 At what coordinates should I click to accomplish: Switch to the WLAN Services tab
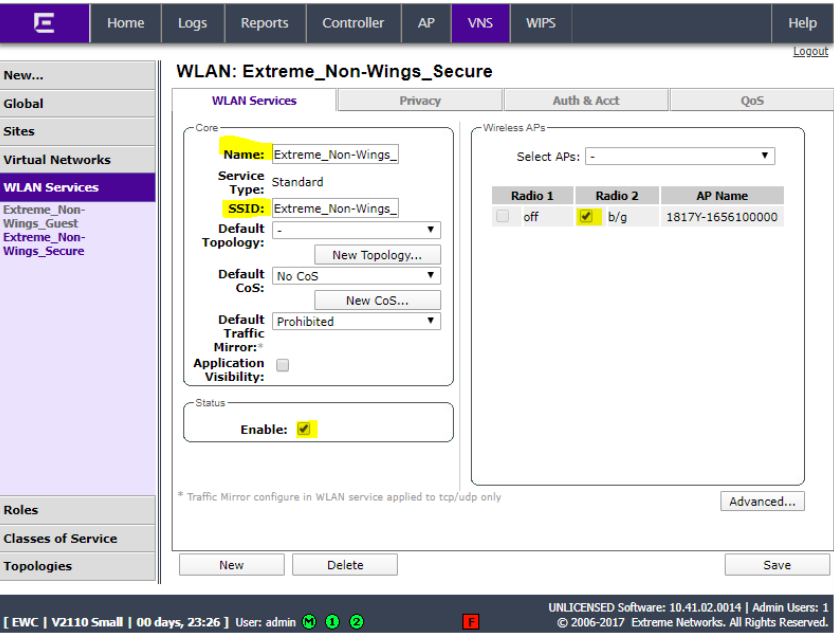(254, 101)
